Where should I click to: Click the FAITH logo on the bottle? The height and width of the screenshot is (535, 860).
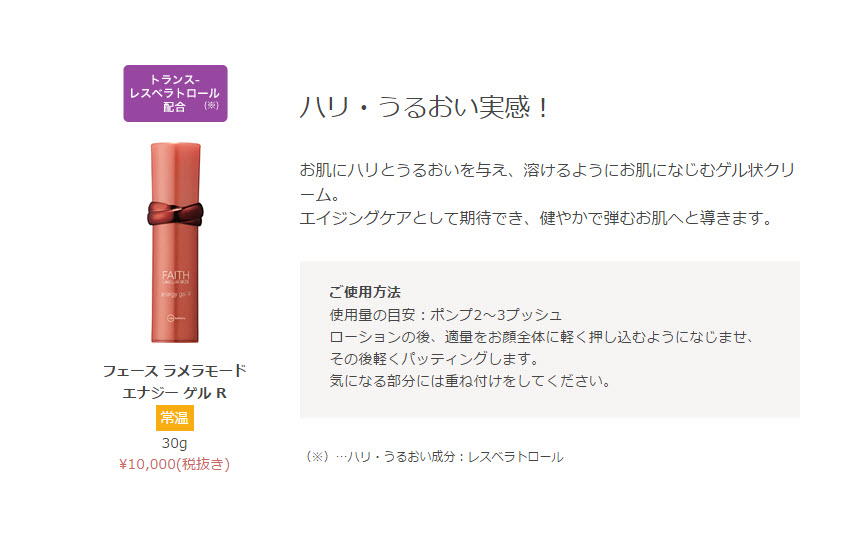(x=176, y=275)
